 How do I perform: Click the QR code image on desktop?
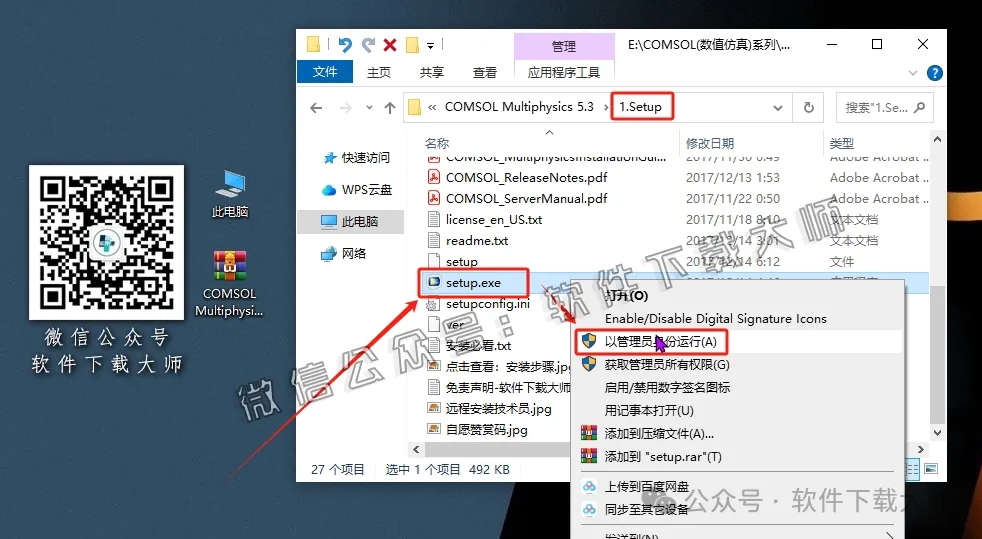(106, 242)
